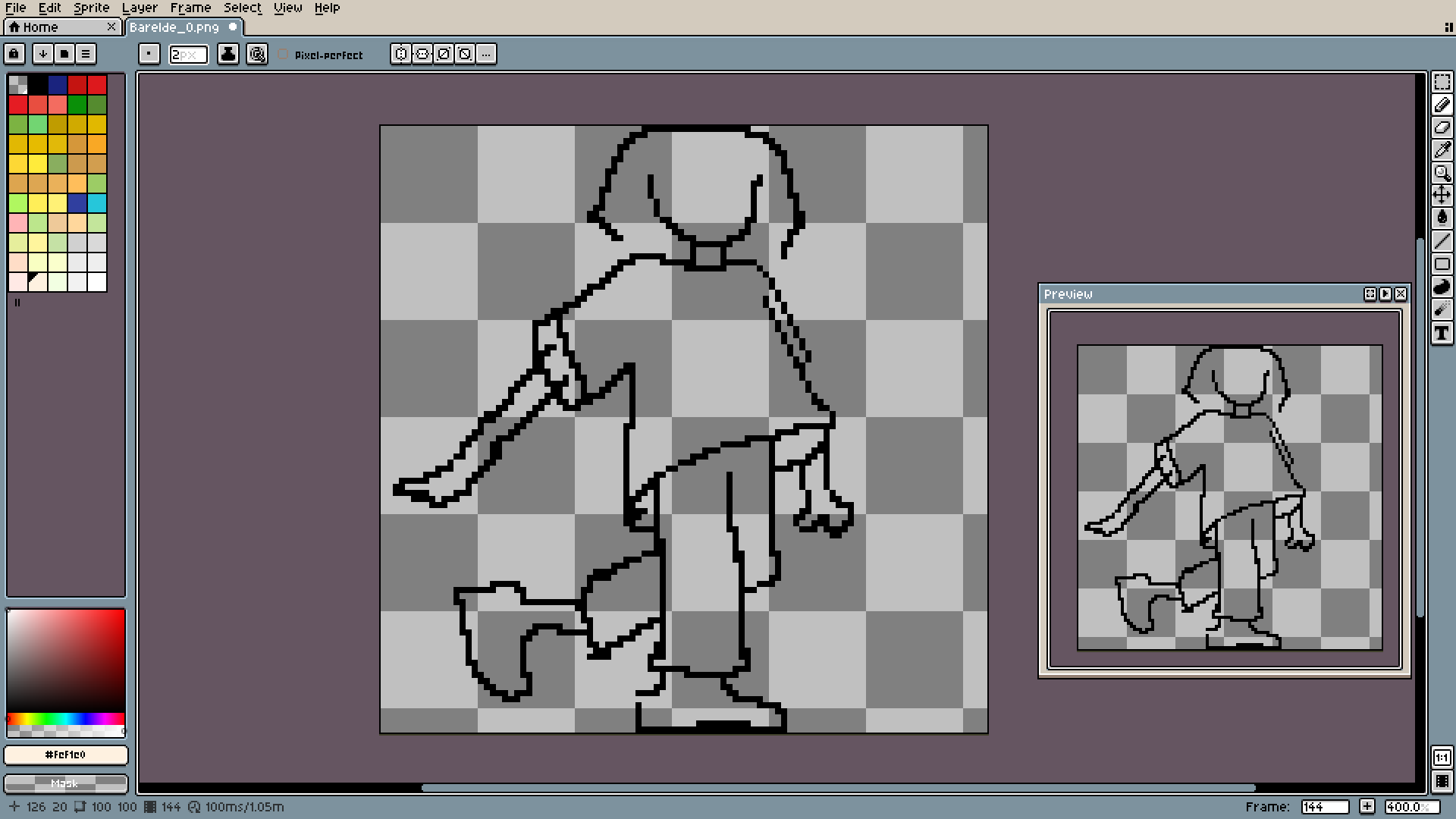Select the Rectangle shape tool

[x=1442, y=264]
